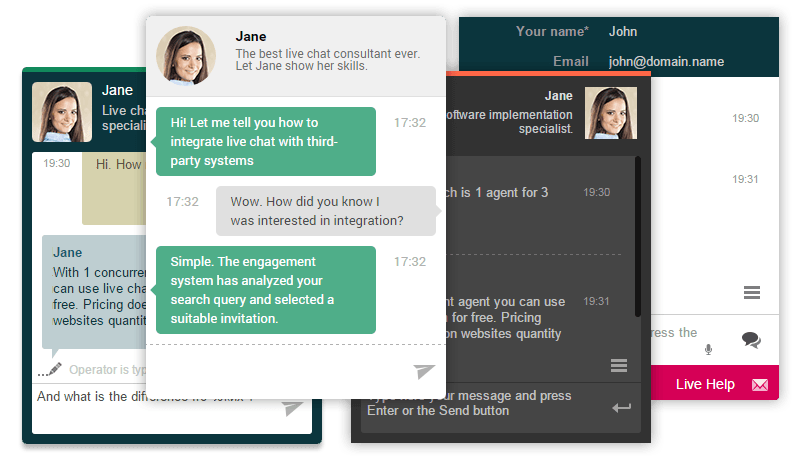Click the dark chat window scrollbar

click(x=637, y=237)
